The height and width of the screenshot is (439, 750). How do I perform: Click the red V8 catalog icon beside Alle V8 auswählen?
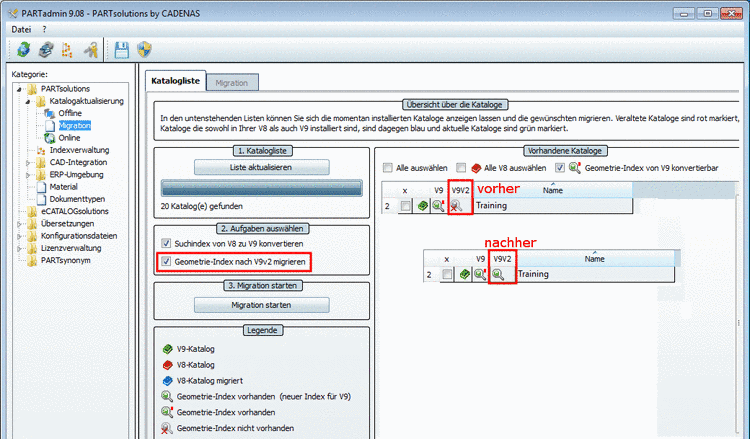pyautogui.click(x=476, y=168)
